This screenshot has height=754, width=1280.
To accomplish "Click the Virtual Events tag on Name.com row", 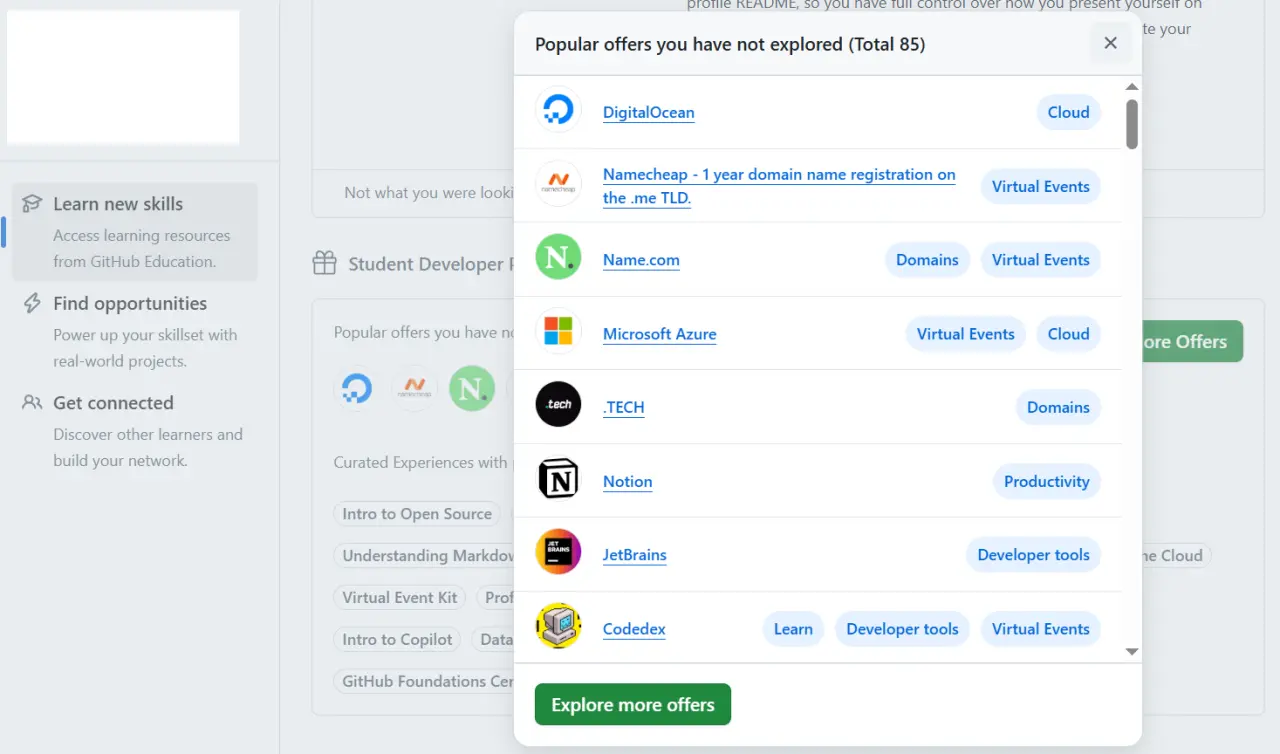I will (x=1040, y=260).
